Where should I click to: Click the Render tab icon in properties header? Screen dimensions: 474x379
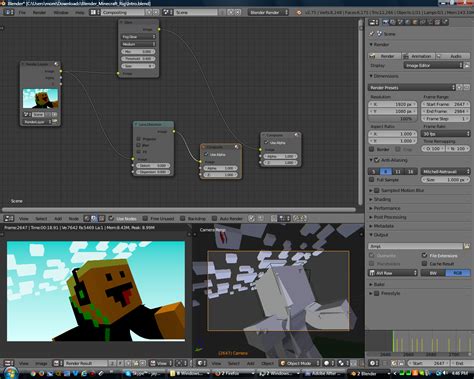(386, 22)
